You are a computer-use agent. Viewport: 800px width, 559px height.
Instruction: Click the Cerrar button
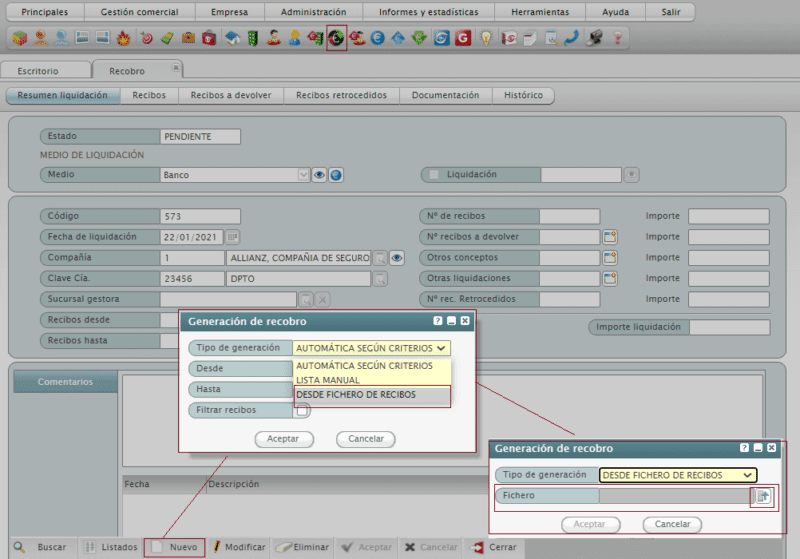495,547
